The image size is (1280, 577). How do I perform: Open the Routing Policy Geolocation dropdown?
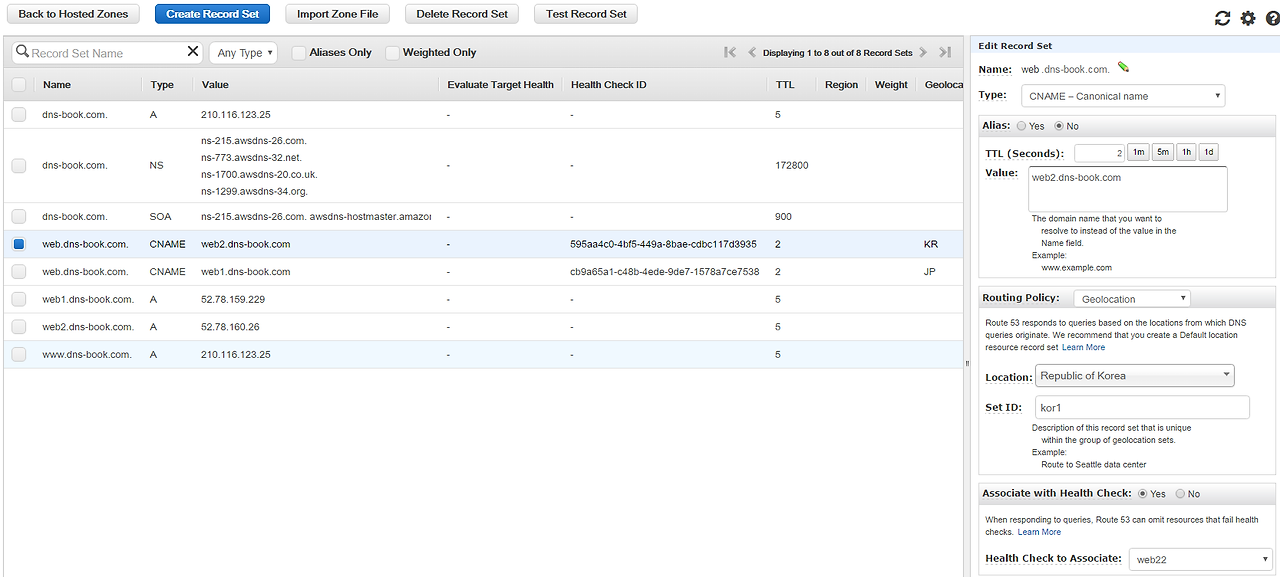[1132, 299]
